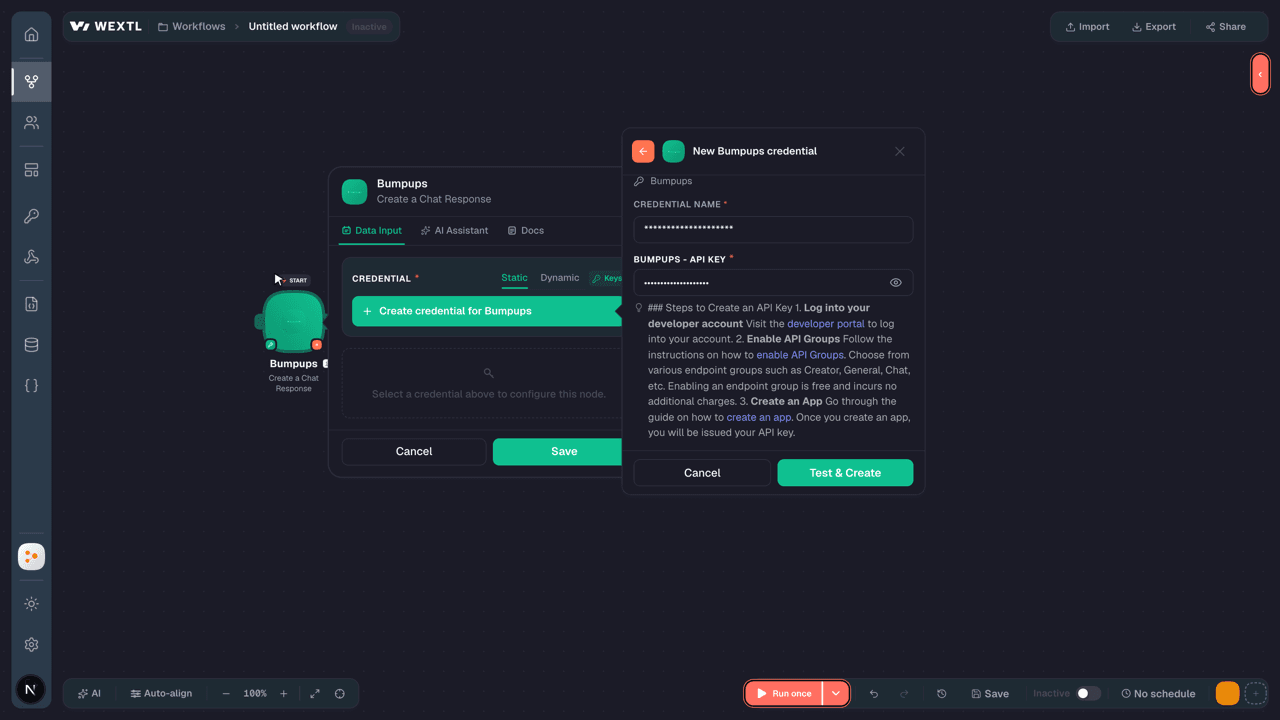
Task: Open the webhooks icon in sidebar
Action: point(31,257)
